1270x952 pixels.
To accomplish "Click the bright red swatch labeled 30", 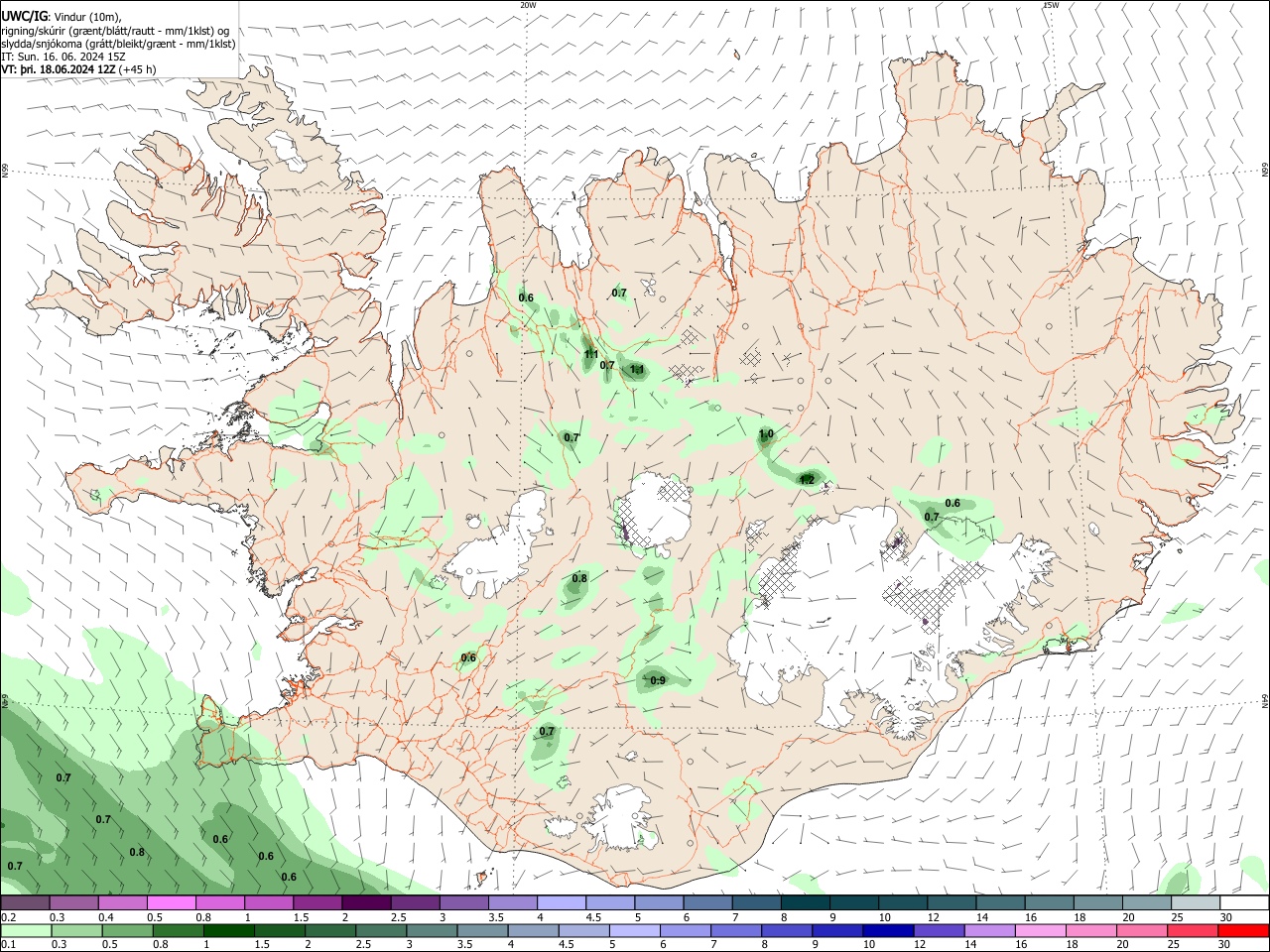I will coord(1244,930).
